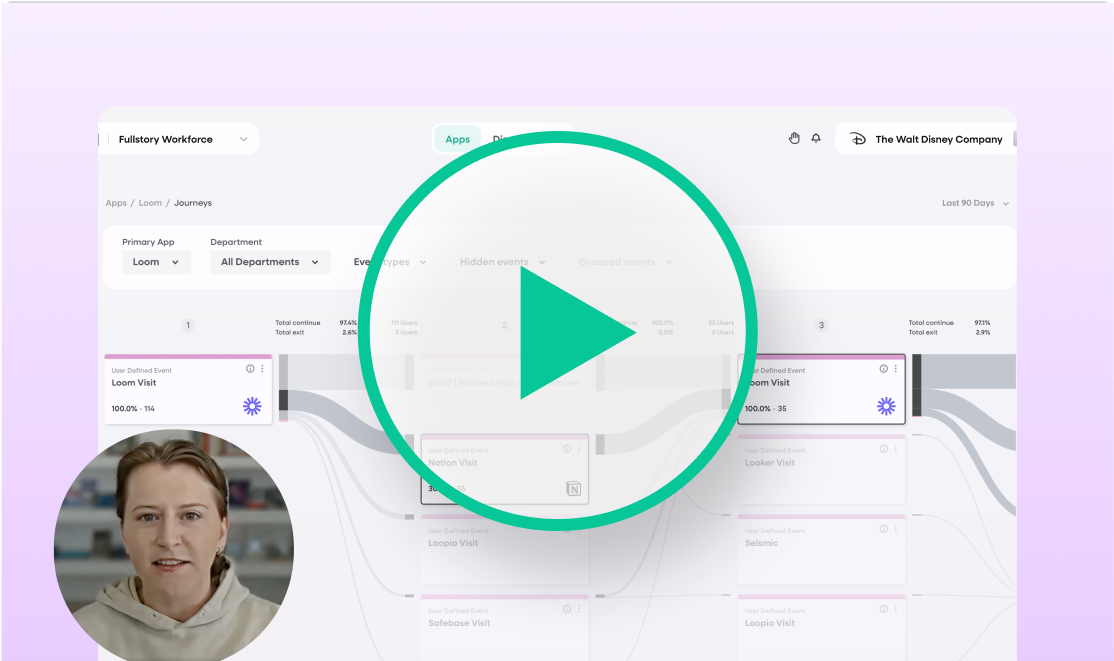Navigate to Apps via the breadcrumb

(x=116, y=202)
